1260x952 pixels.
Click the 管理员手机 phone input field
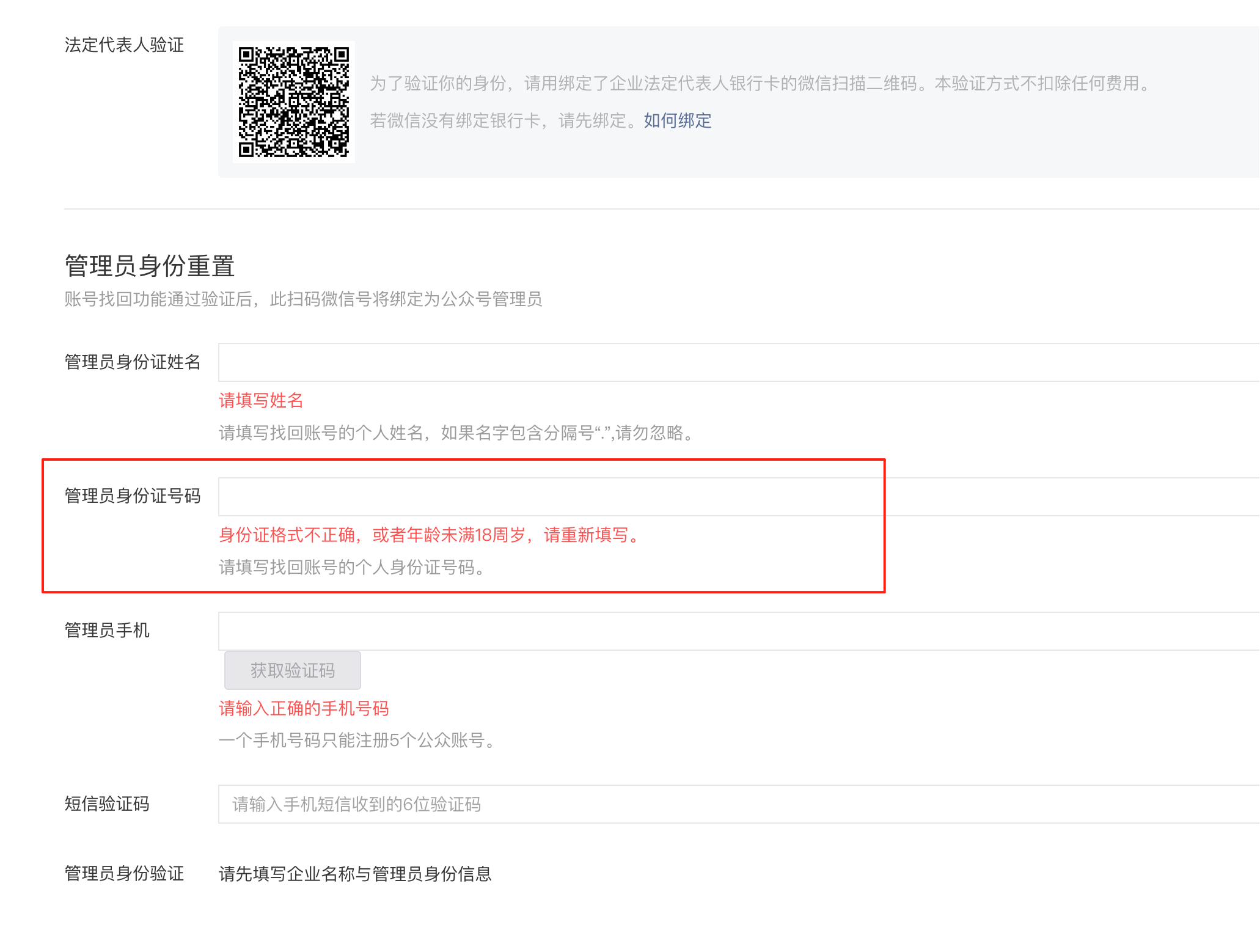pyautogui.click(x=738, y=631)
